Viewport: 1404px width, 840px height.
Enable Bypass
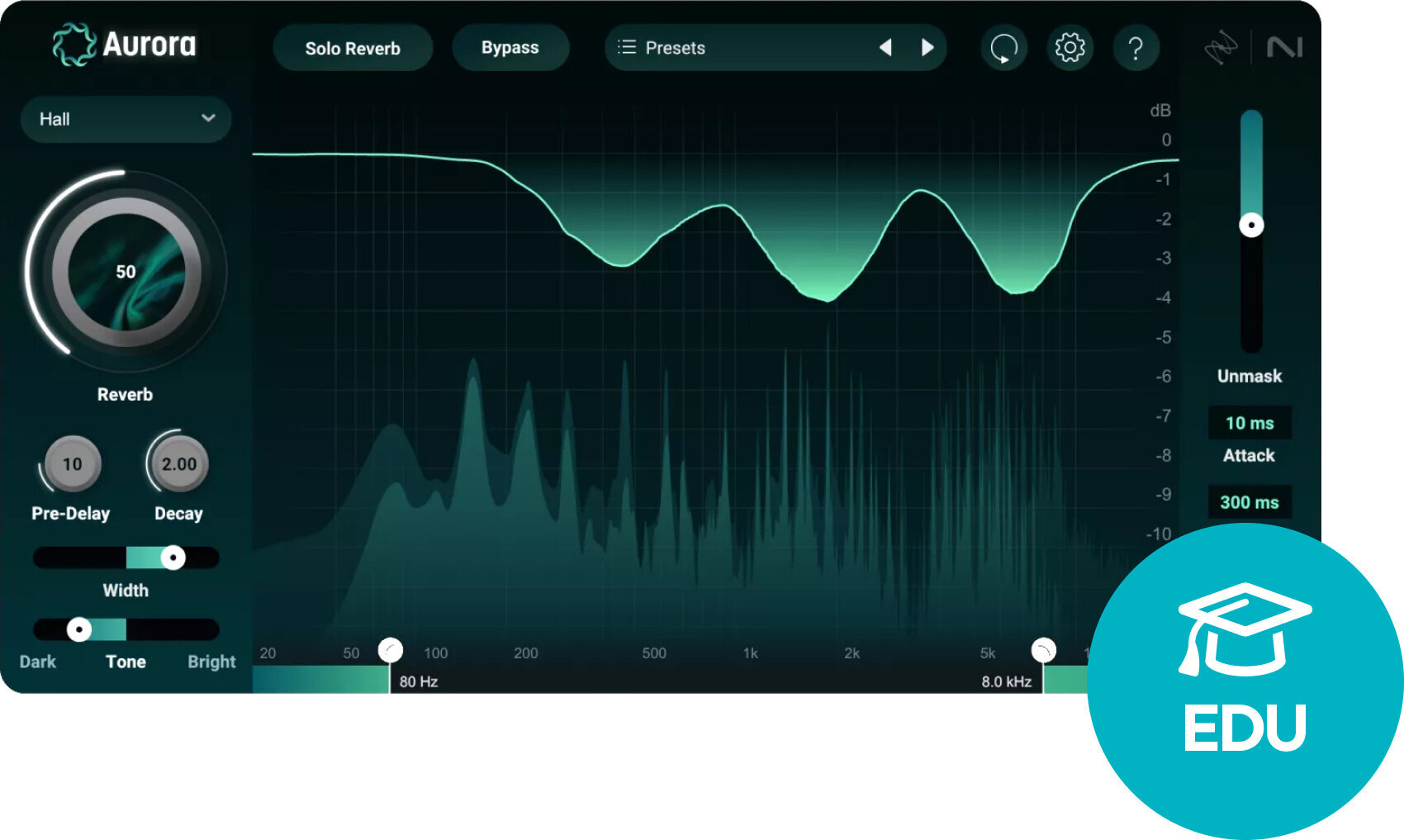pos(510,47)
